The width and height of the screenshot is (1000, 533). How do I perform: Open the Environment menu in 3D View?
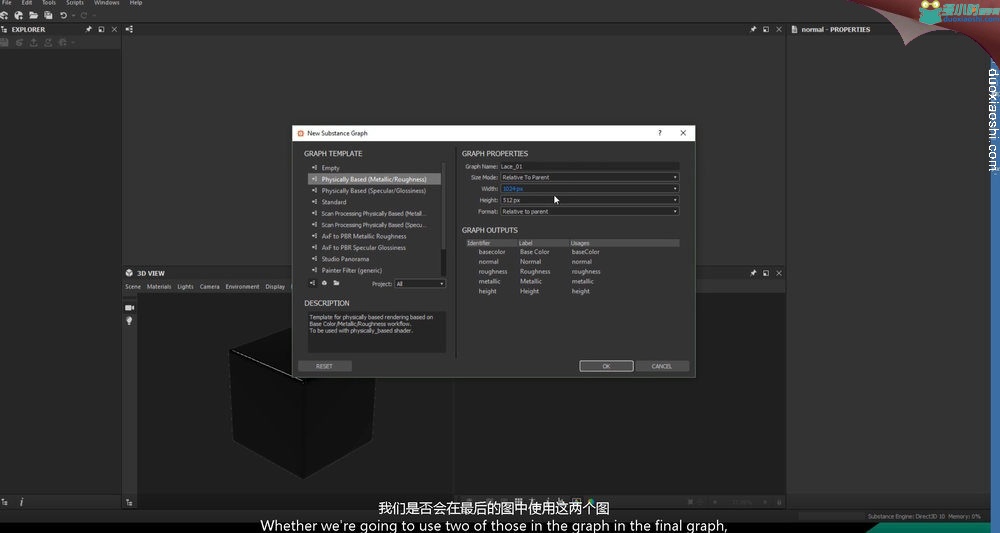click(242, 286)
